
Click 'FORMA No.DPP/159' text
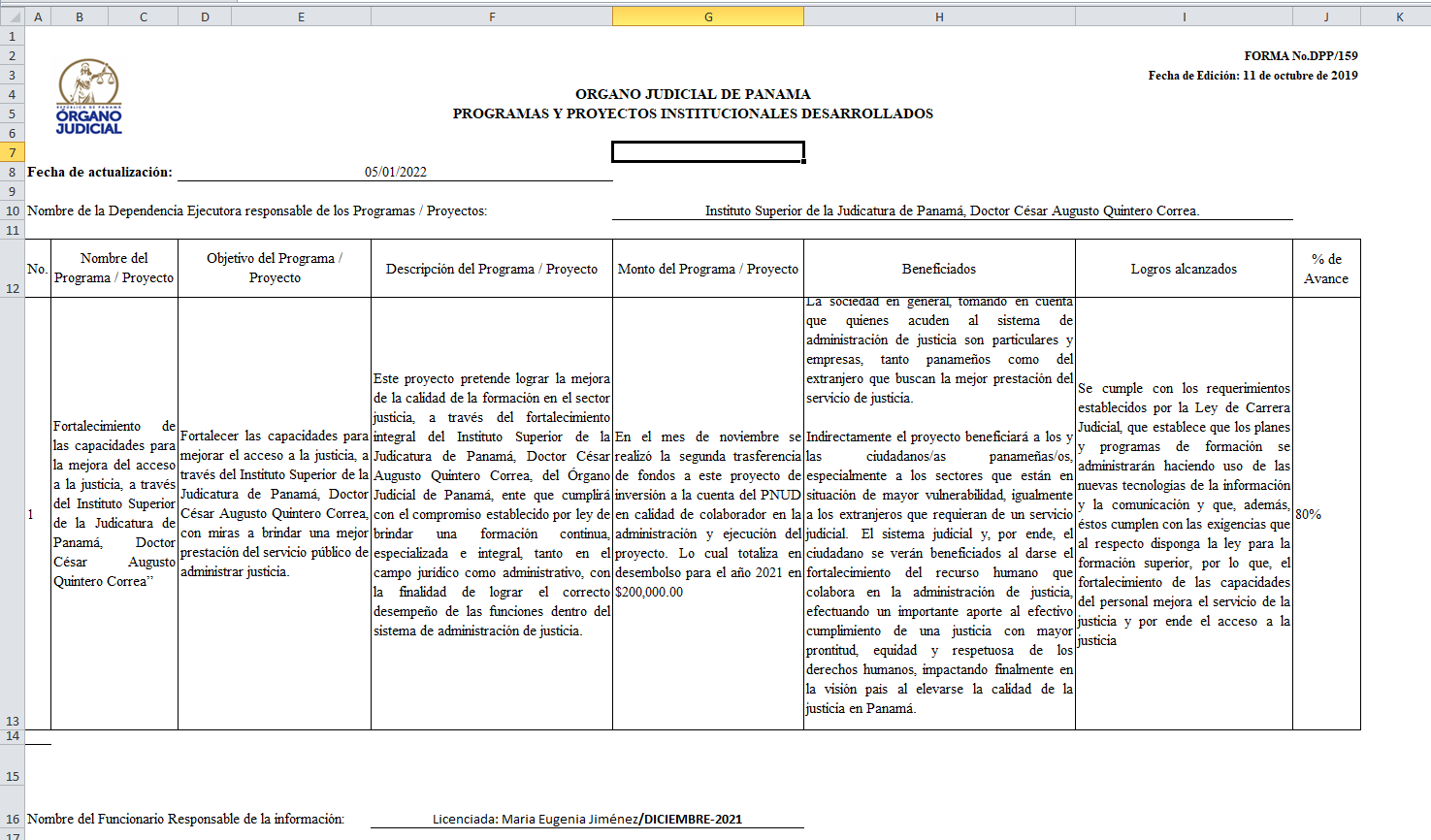[x=1301, y=56]
